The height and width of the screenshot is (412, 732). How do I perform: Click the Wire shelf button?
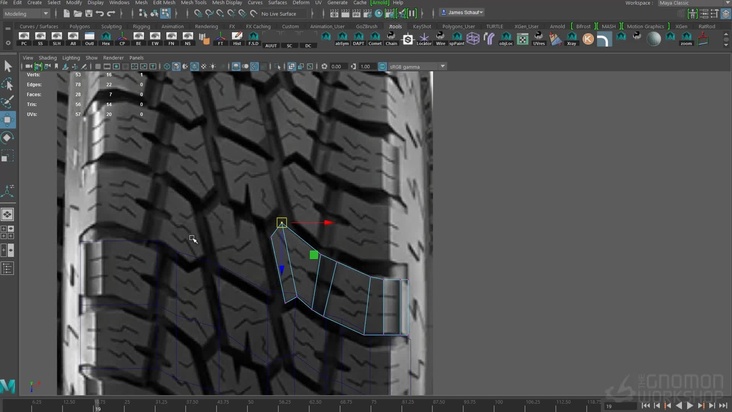[440, 38]
